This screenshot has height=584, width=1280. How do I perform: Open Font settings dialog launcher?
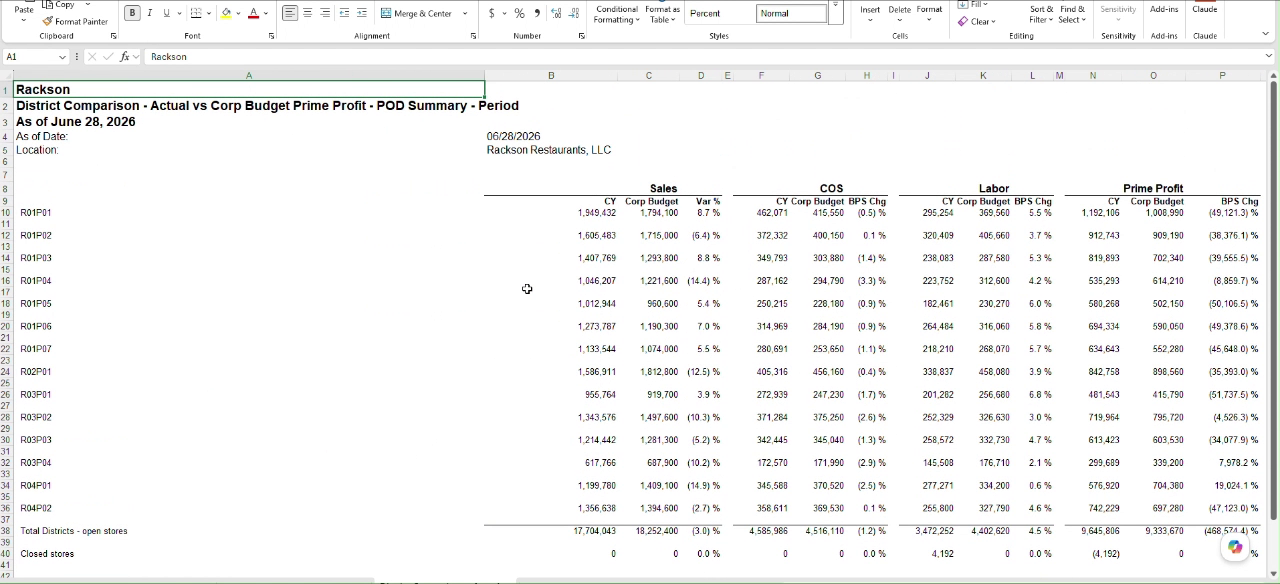pos(271,36)
